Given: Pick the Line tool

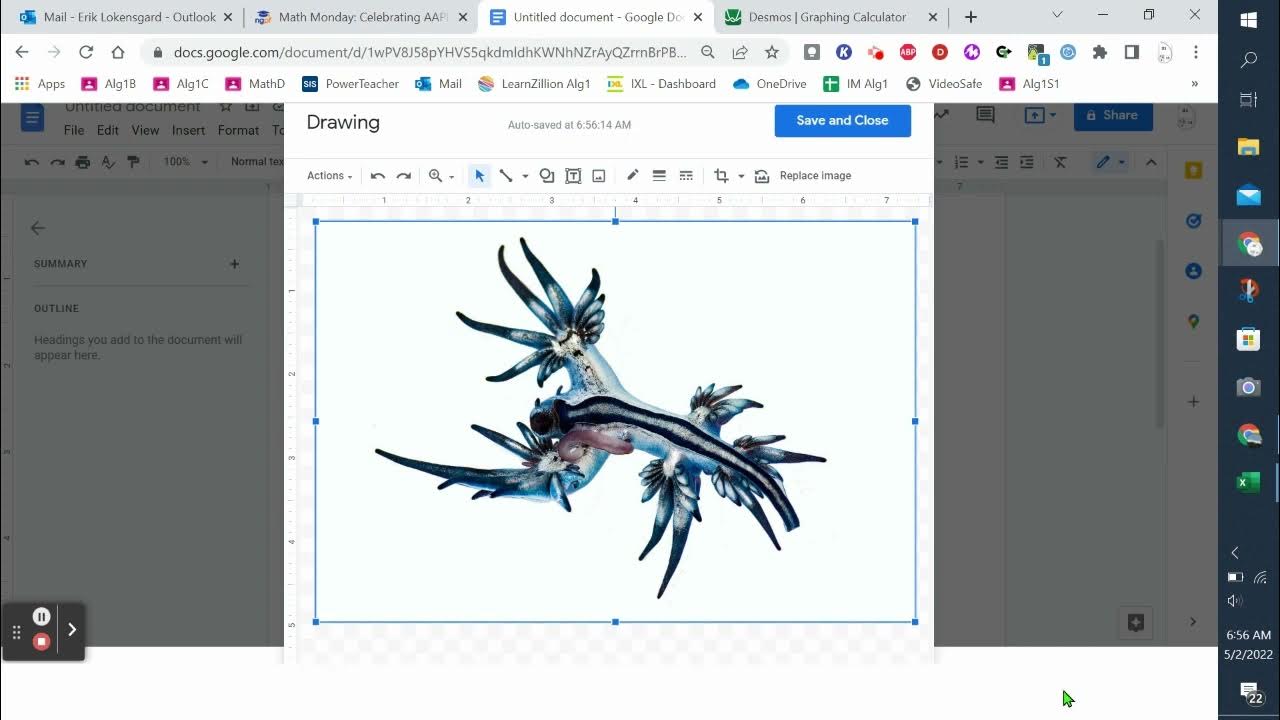Looking at the screenshot, I should pyautogui.click(x=506, y=176).
